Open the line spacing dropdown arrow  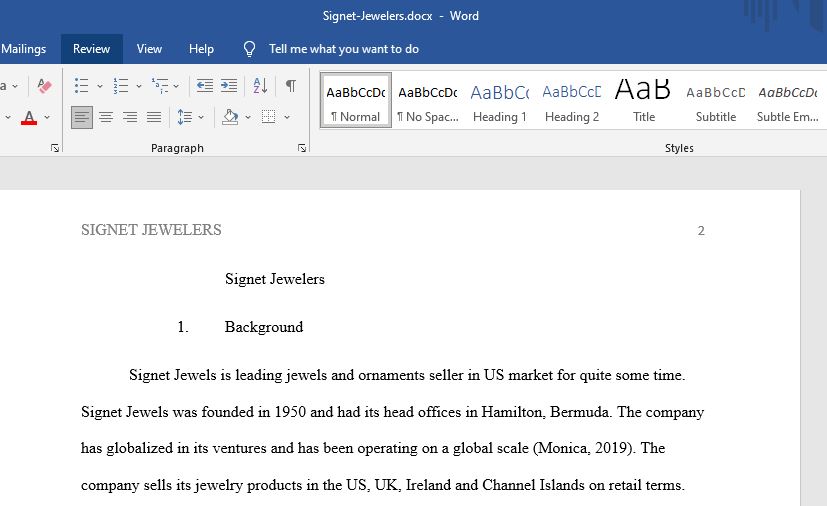pyautogui.click(x=201, y=117)
